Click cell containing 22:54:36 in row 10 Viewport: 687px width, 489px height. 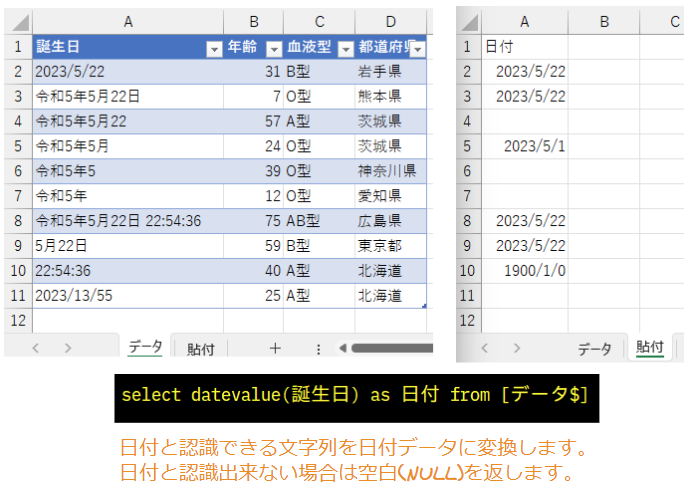coord(128,271)
